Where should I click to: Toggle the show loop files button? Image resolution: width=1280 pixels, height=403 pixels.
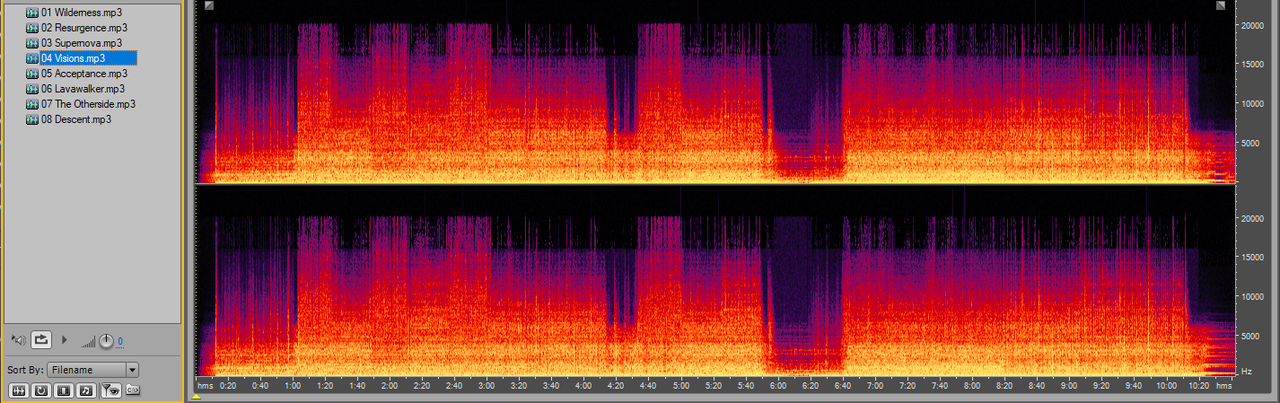click(41, 390)
